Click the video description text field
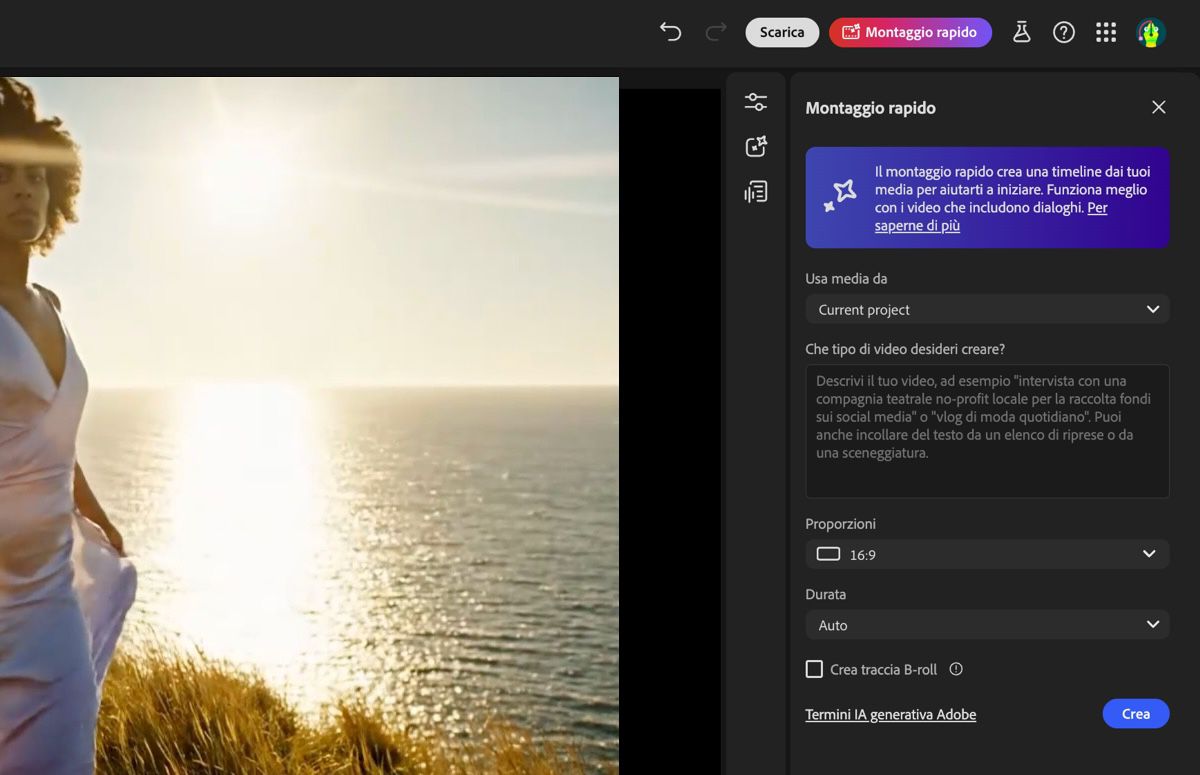This screenshot has width=1200, height=775. point(987,431)
